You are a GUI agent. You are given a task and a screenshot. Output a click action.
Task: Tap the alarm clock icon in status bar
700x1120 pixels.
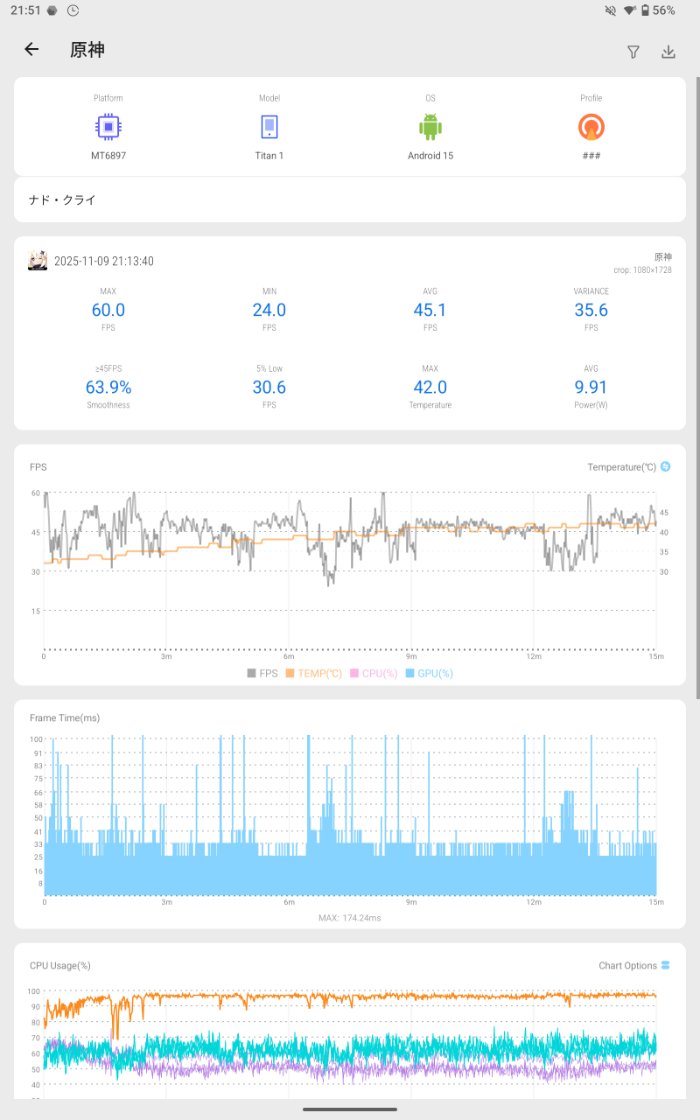[x=74, y=10]
